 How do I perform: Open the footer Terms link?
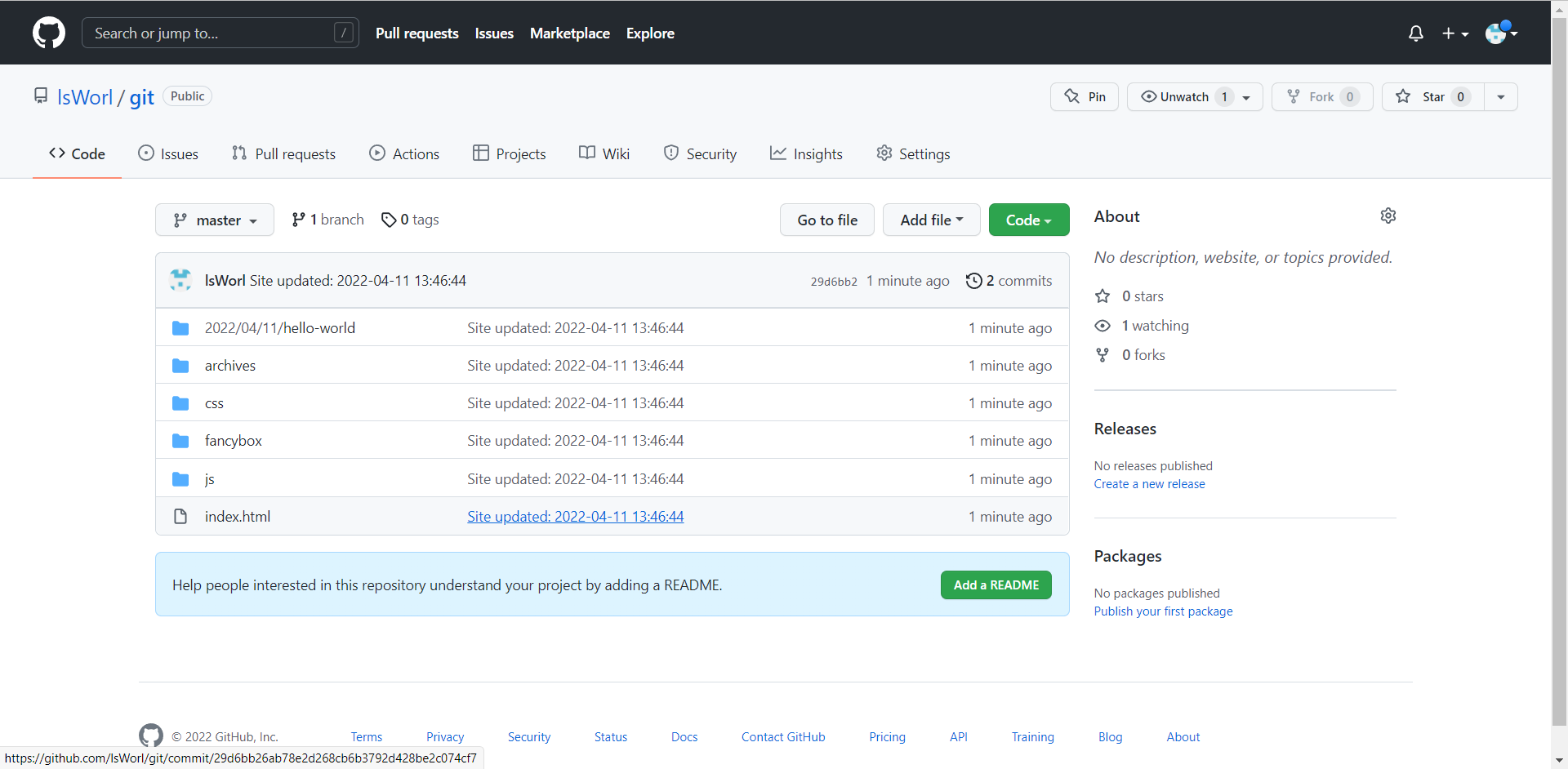tap(367, 737)
